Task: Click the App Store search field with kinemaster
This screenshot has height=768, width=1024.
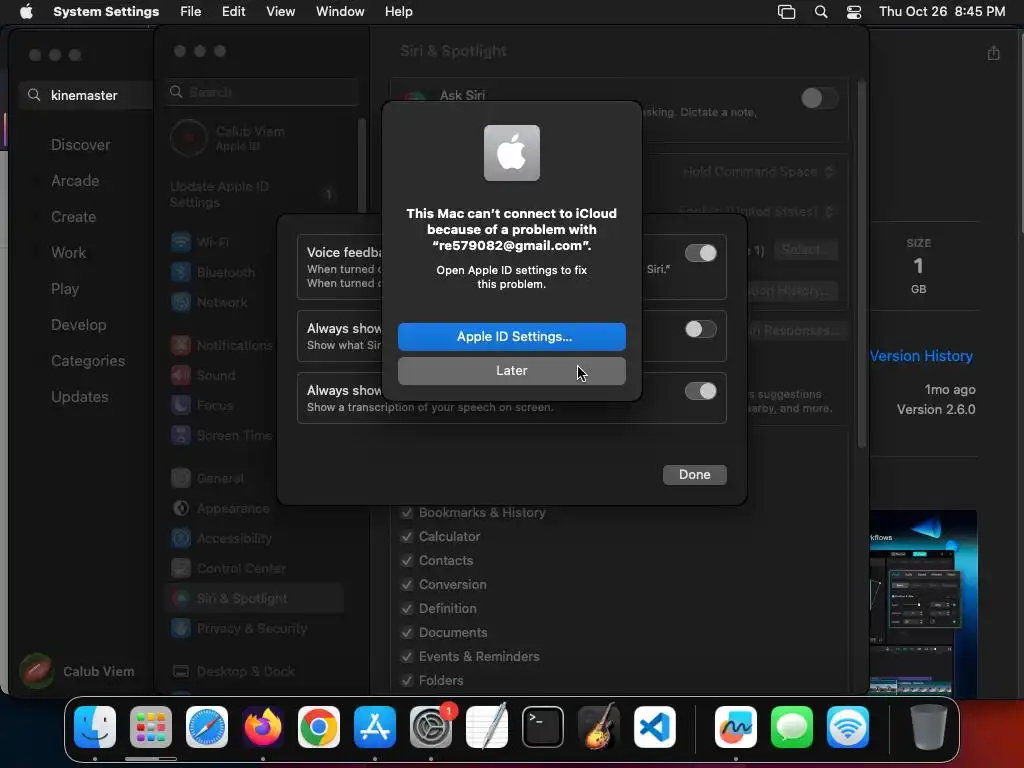Action: 86,95
